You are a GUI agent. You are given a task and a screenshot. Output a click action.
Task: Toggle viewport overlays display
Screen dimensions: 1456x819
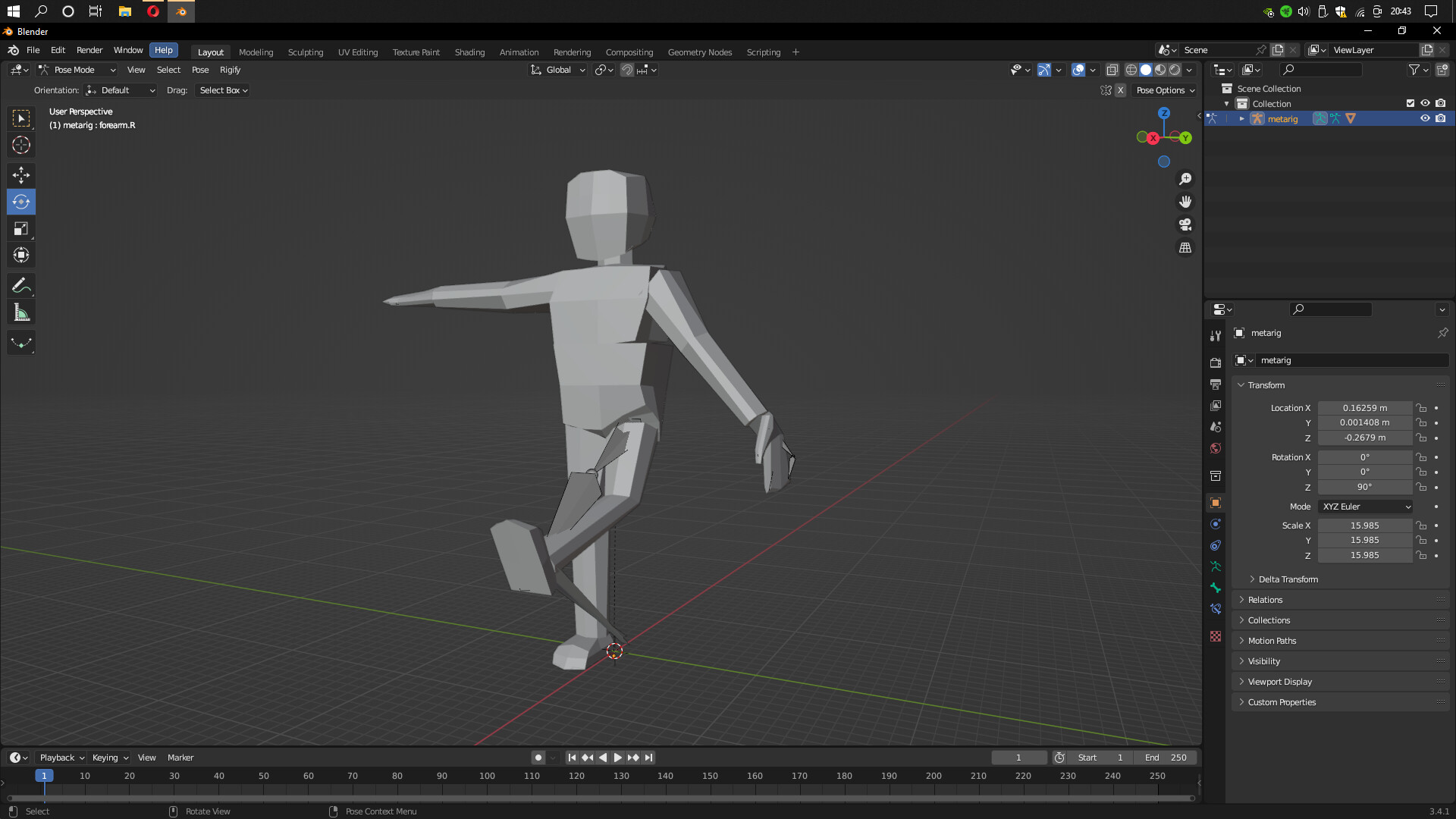pyautogui.click(x=1078, y=70)
